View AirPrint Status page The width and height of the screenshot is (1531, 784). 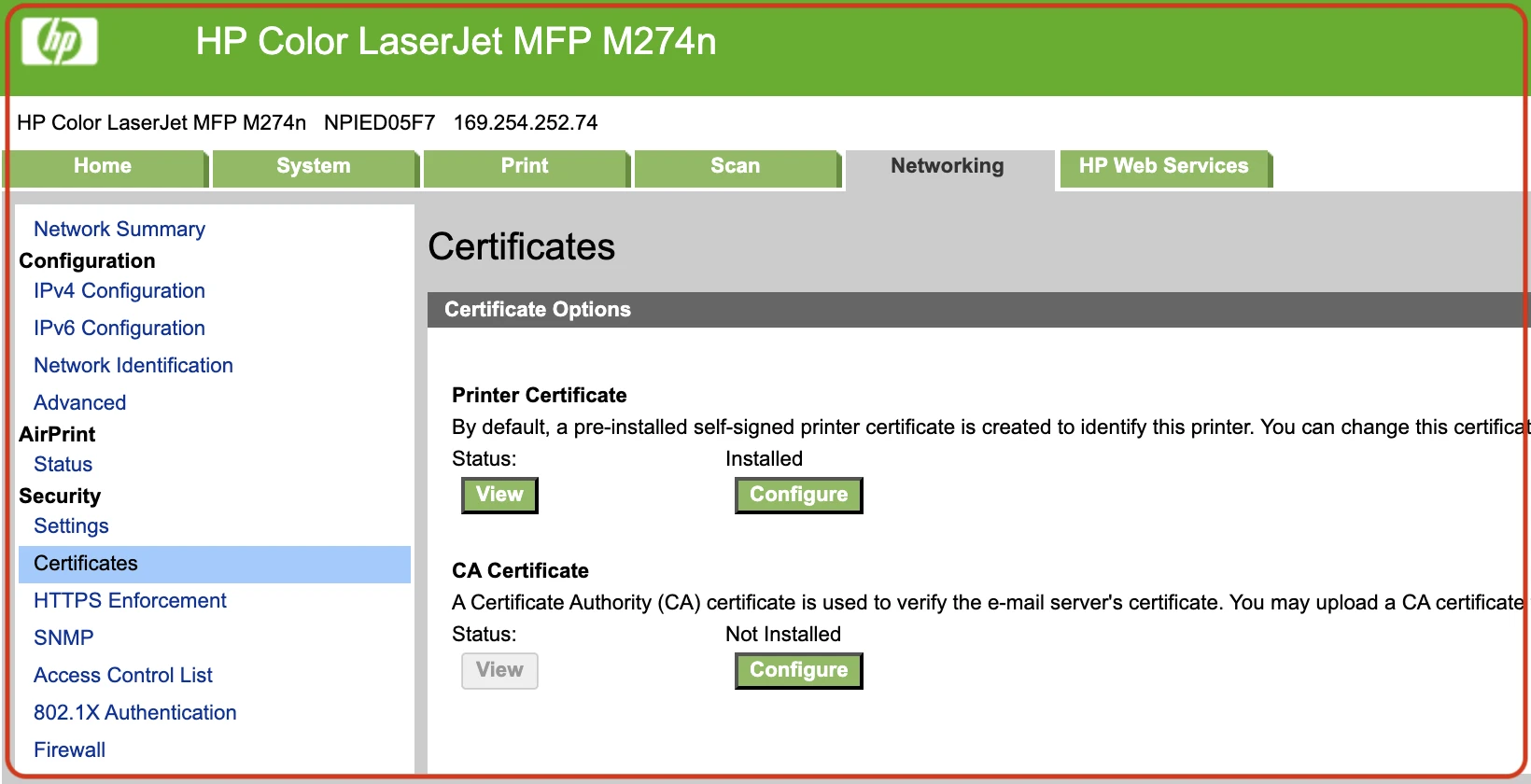(63, 465)
